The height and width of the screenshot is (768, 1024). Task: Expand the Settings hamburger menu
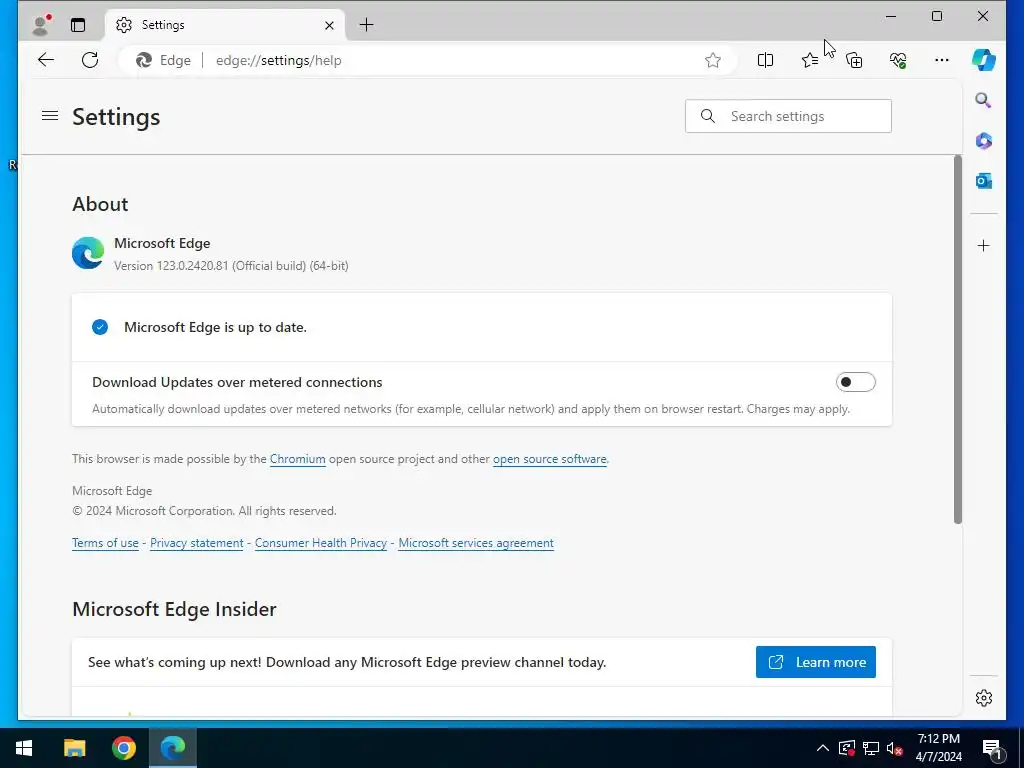(x=50, y=116)
